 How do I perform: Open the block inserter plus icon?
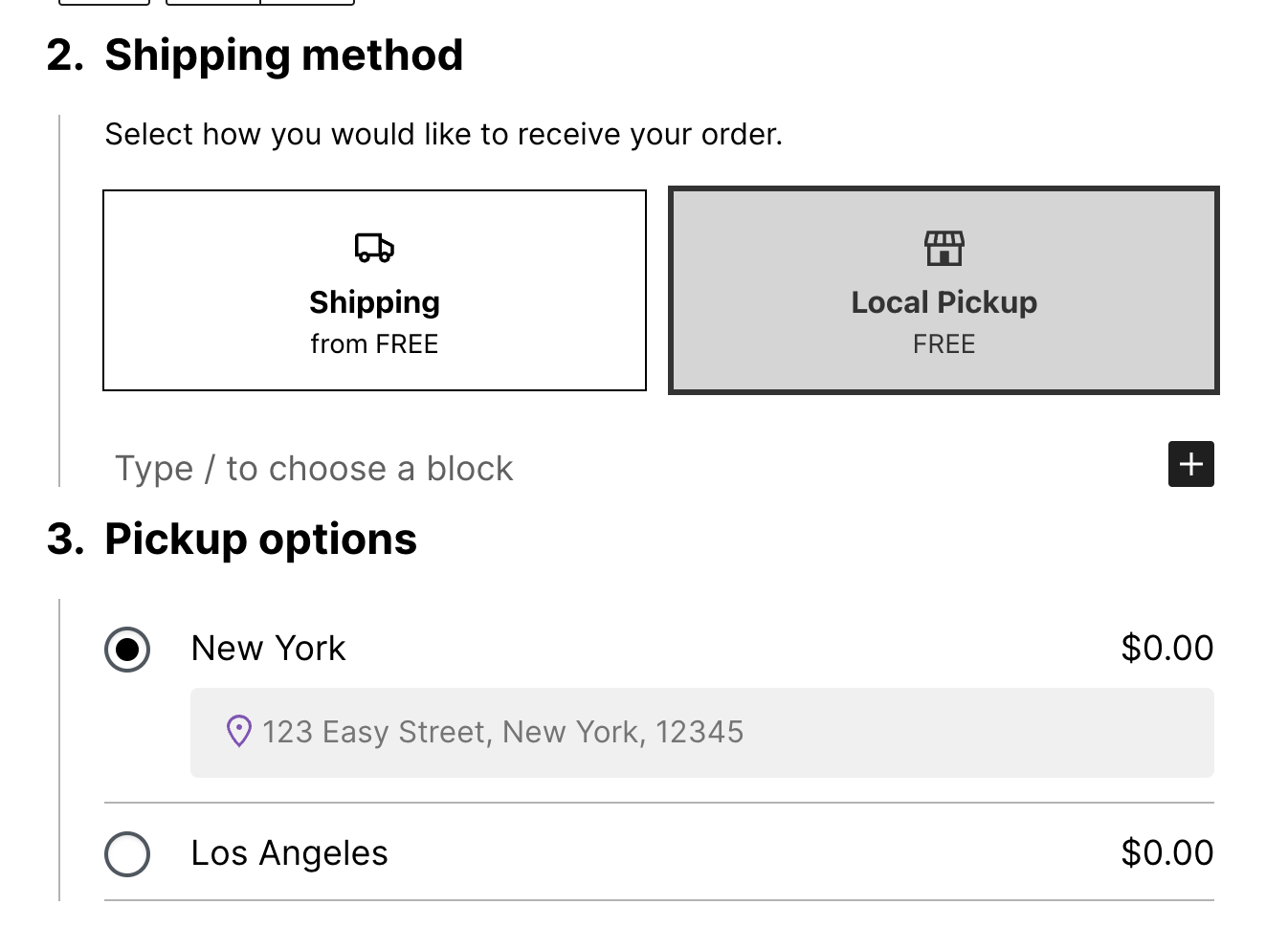click(x=1190, y=464)
